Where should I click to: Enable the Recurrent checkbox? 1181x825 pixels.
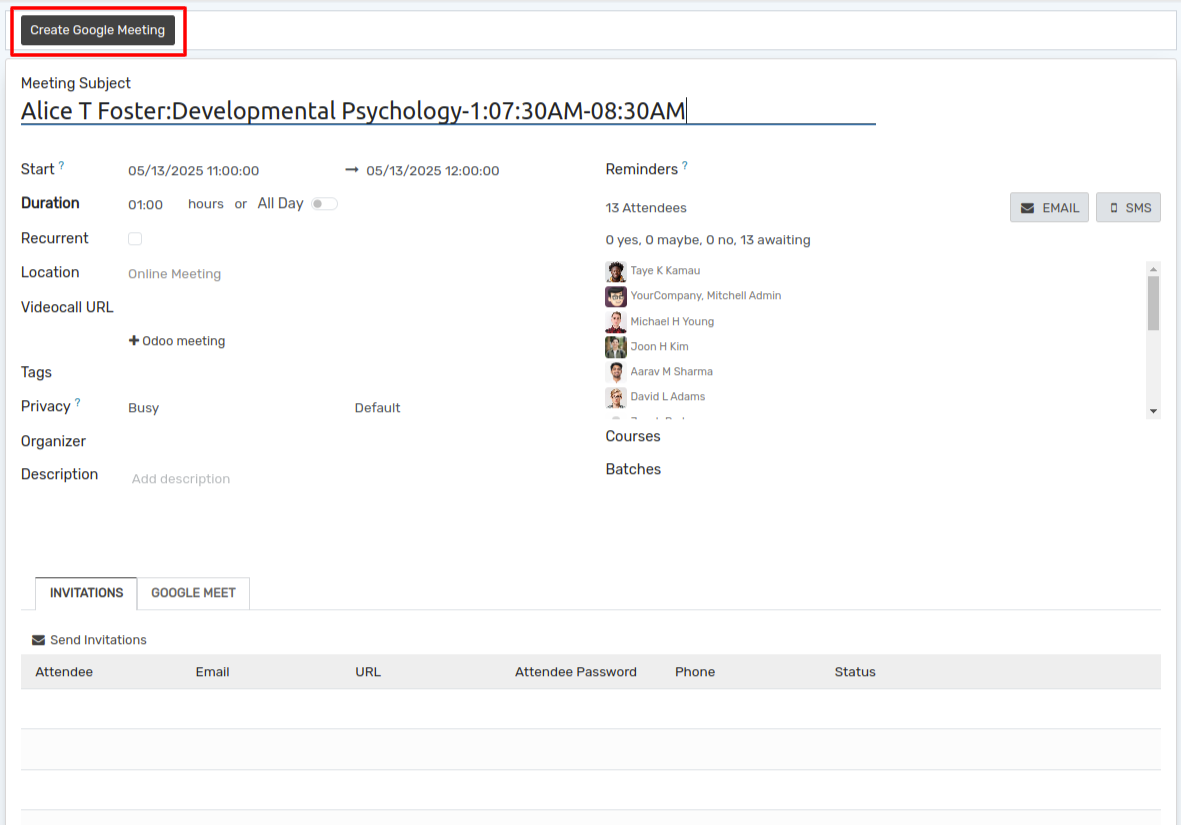(x=135, y=239)
